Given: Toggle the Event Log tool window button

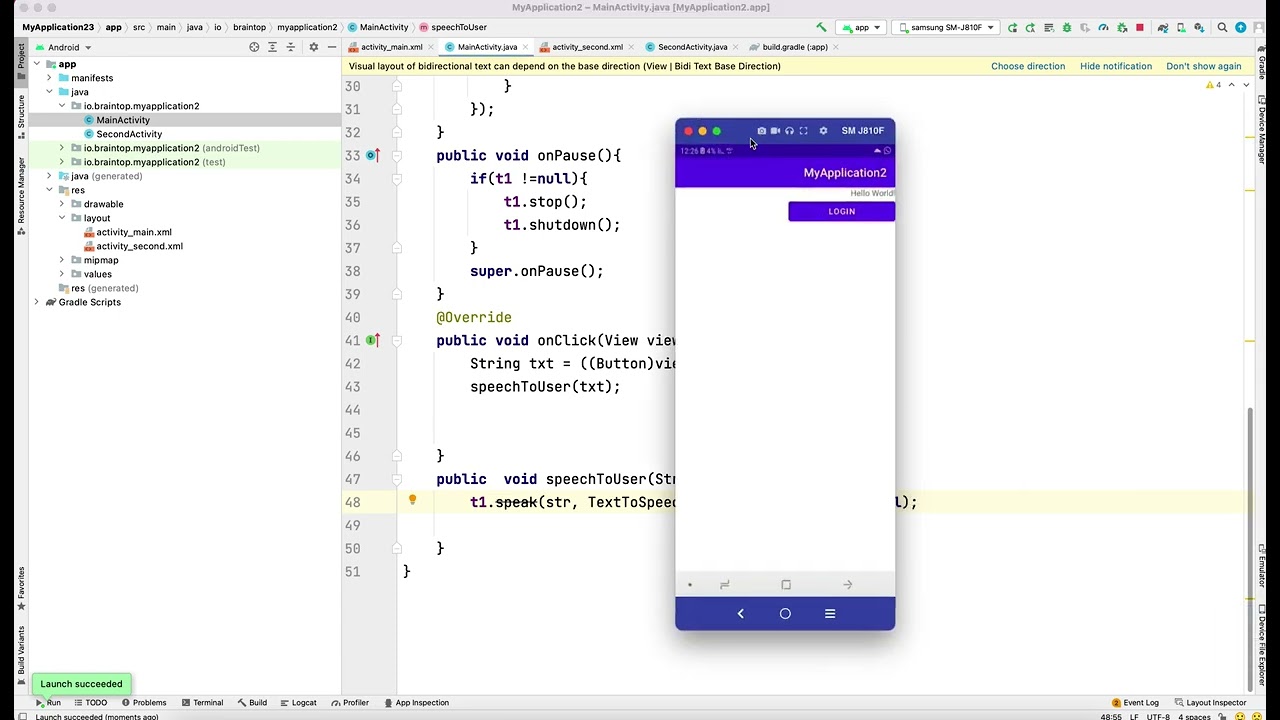Looking at the screenshot, I should click(x=1135, y=703).
